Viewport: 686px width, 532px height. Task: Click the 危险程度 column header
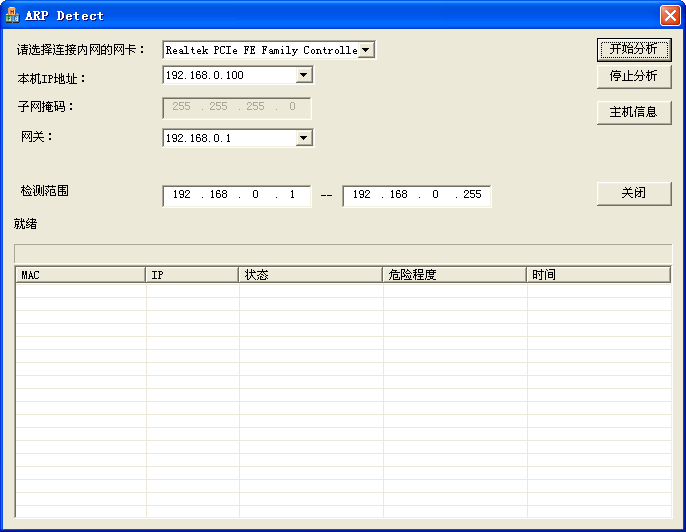(x=454, y=275)
